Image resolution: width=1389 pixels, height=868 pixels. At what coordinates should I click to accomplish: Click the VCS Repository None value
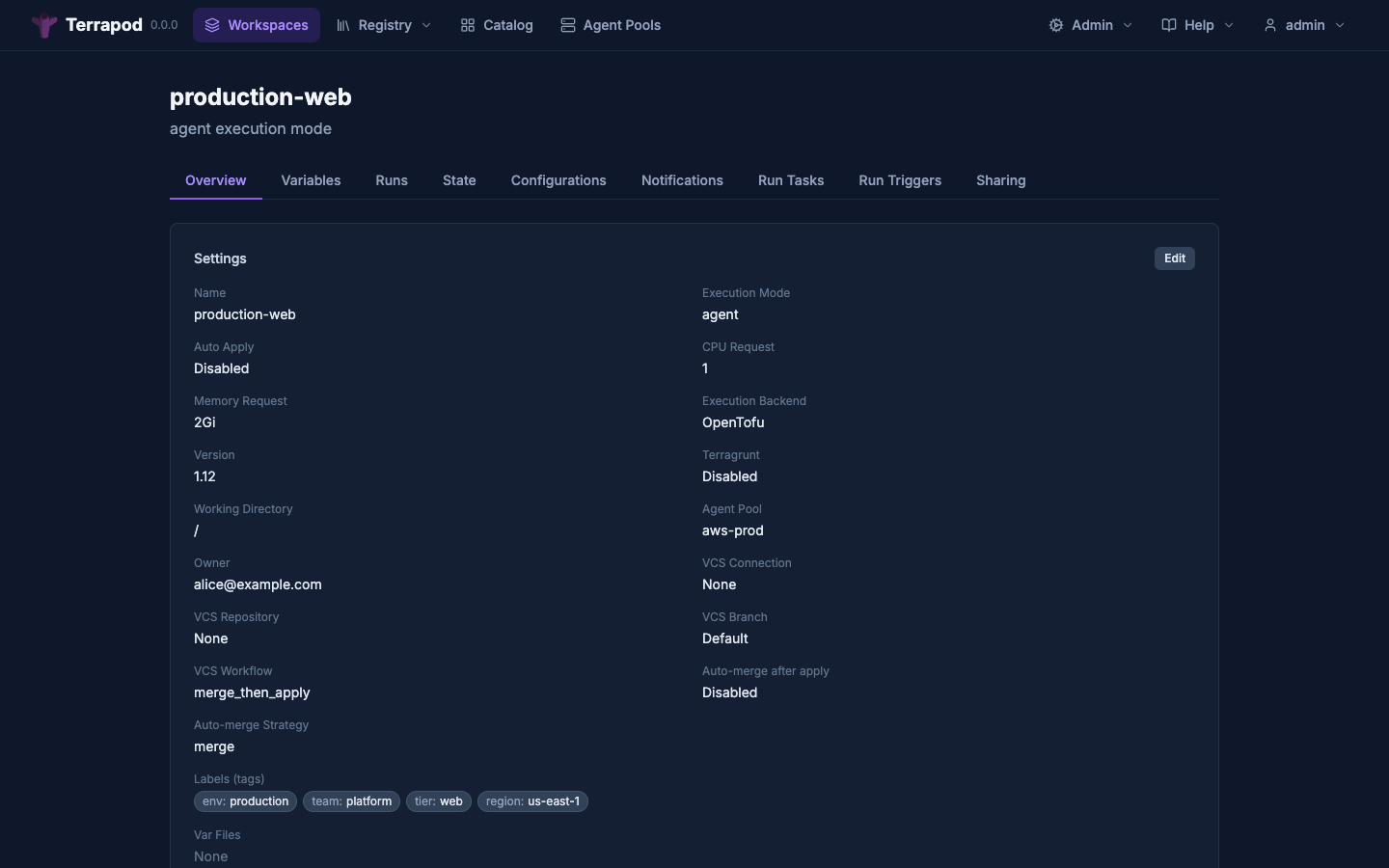click(x=211, y=638)
